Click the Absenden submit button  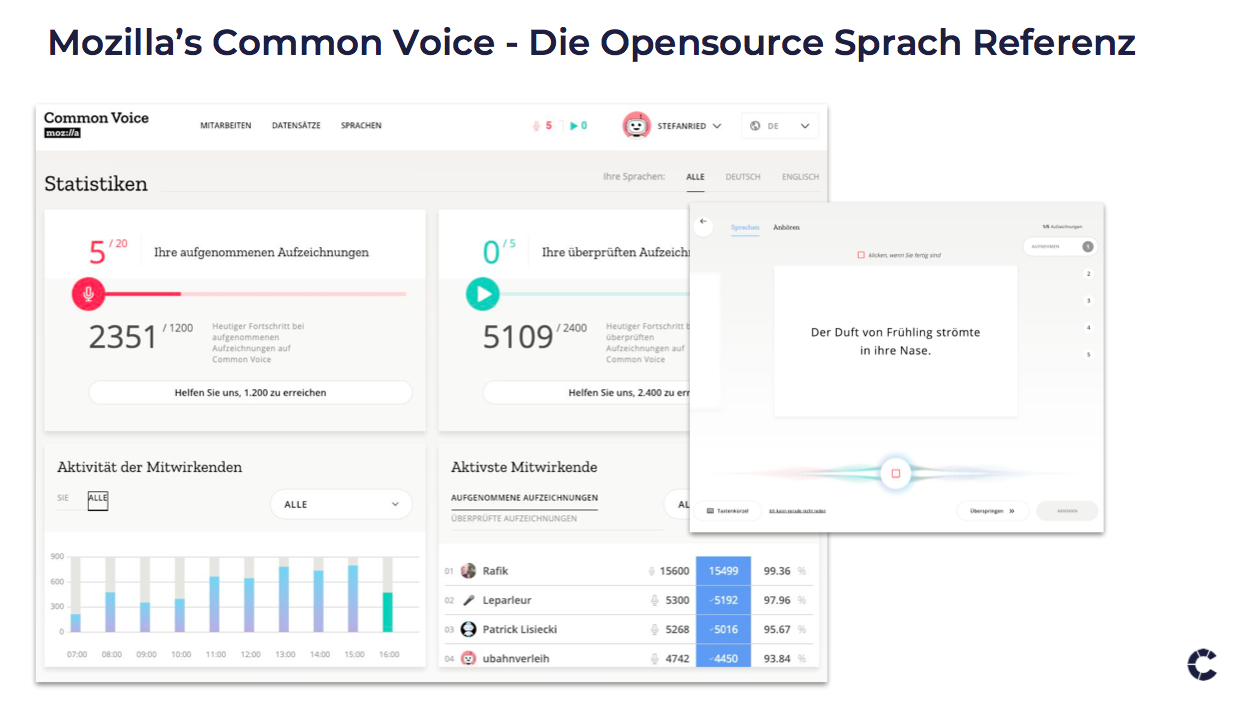[1067, 511]
